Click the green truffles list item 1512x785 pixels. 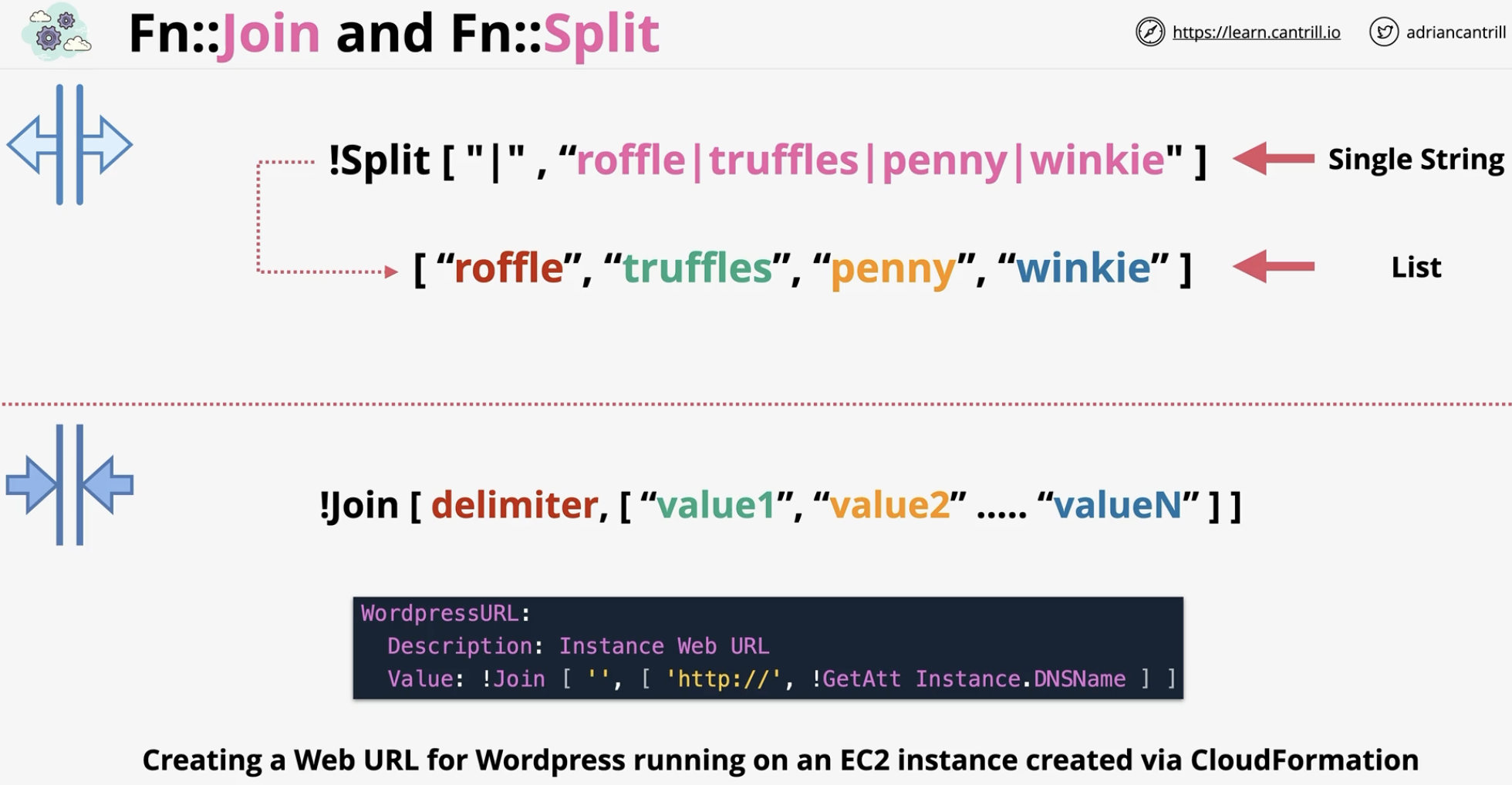point(697,268)
